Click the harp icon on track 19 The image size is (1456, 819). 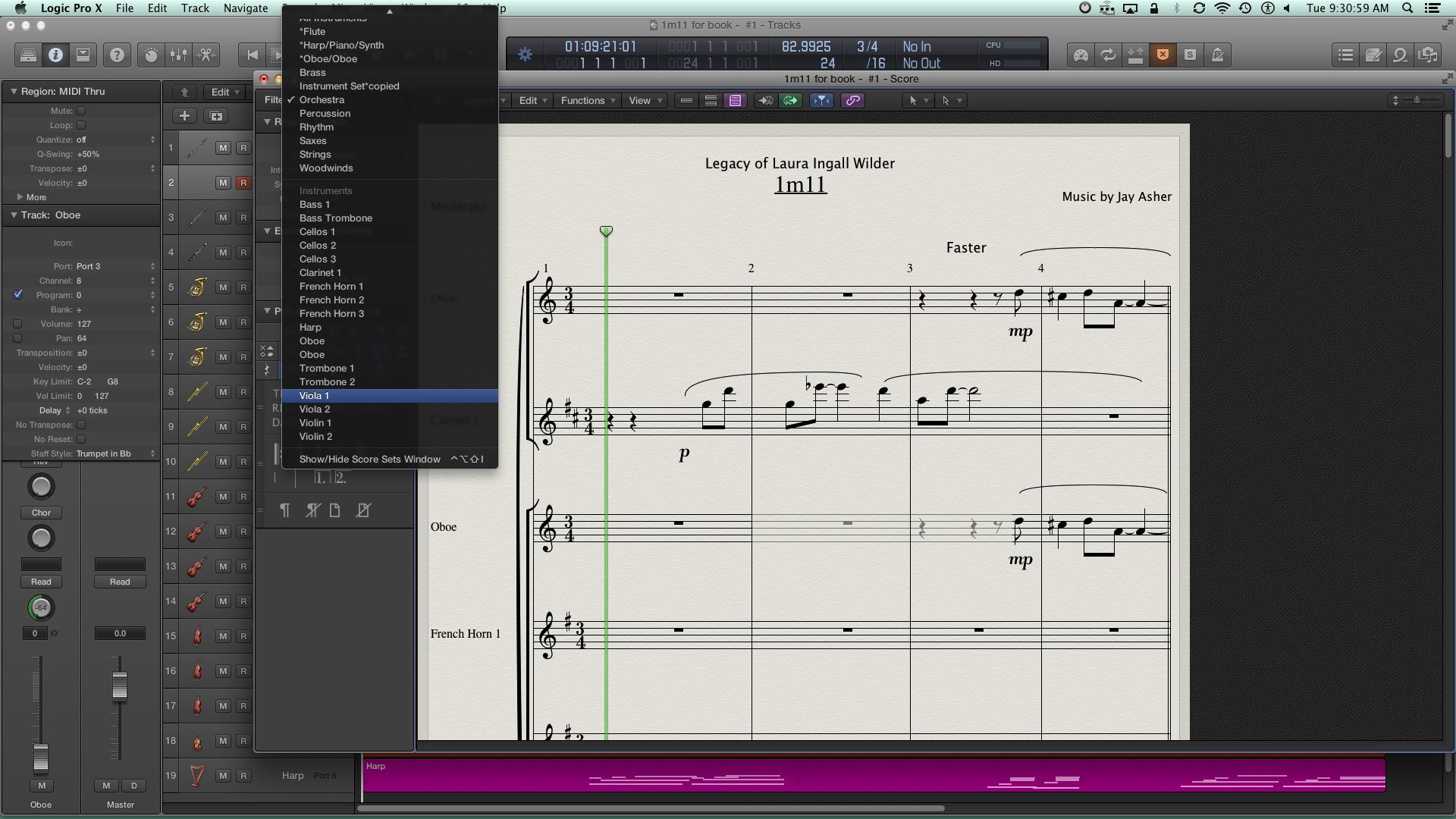coord(196,776)
